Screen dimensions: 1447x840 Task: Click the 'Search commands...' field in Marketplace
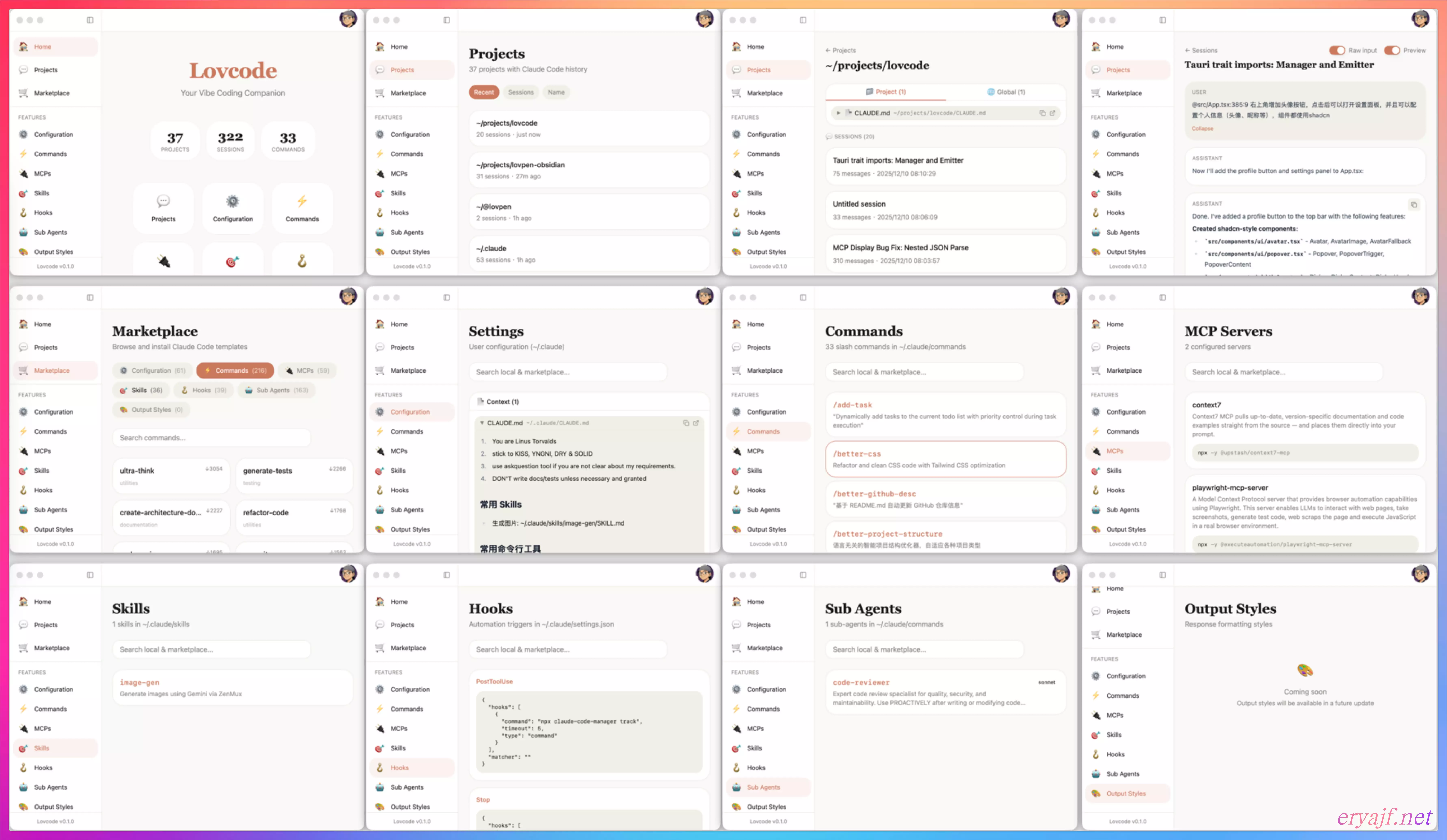(211, 438)
